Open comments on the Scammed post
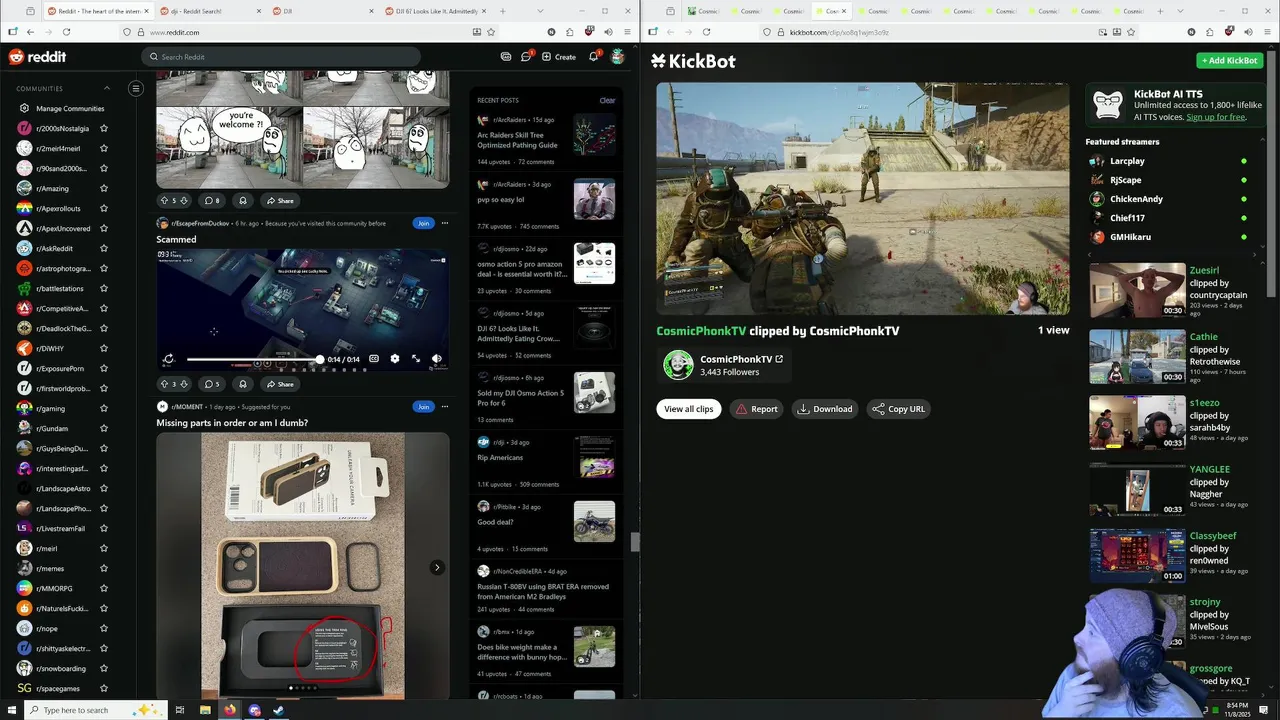Image resolution: width=1280 pixels, height=720 pixels. tap(212, 384)
